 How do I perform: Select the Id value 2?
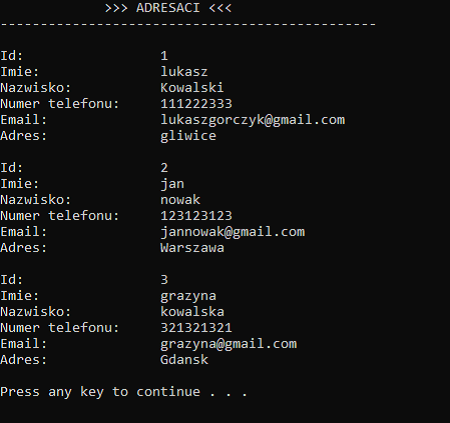(x=164, y=168)
